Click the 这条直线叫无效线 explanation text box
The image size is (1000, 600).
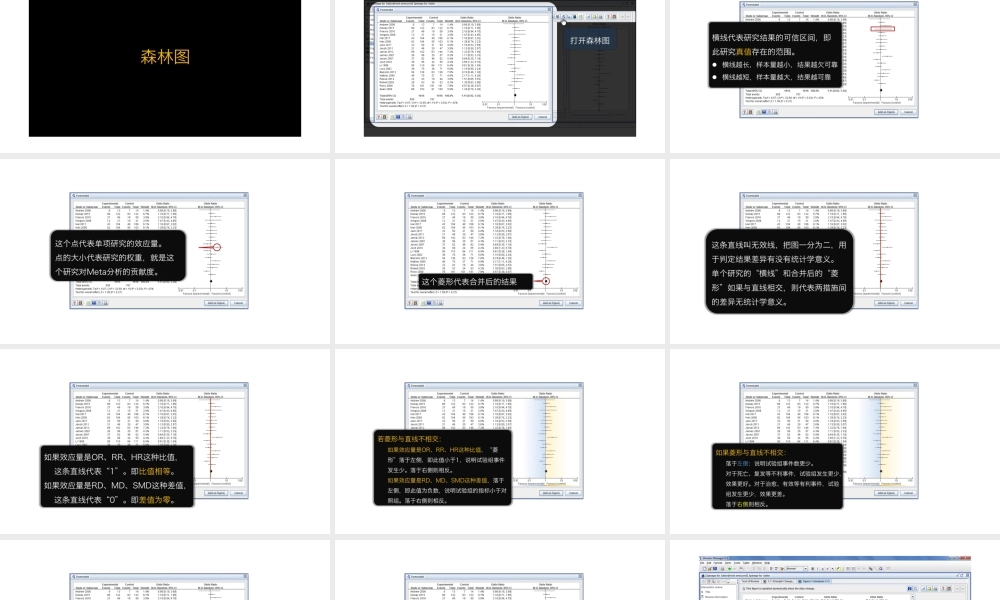(x=780, y=273)
